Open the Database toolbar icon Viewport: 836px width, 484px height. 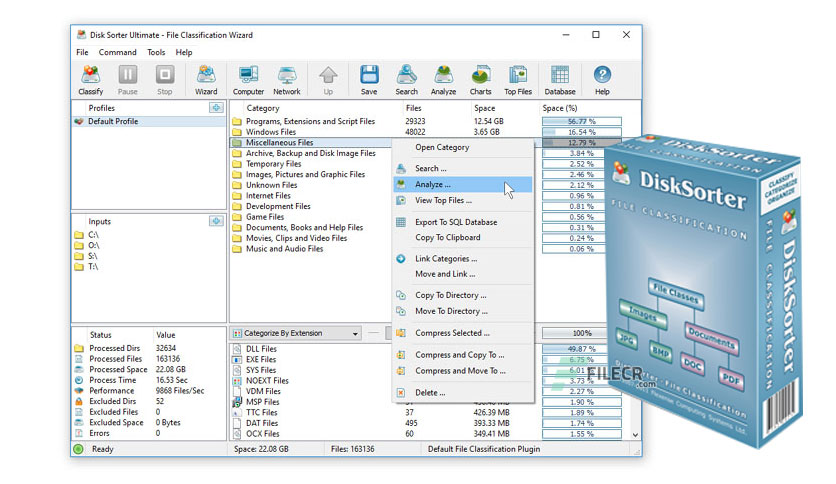pyautogui.click(x=560, y=80)
